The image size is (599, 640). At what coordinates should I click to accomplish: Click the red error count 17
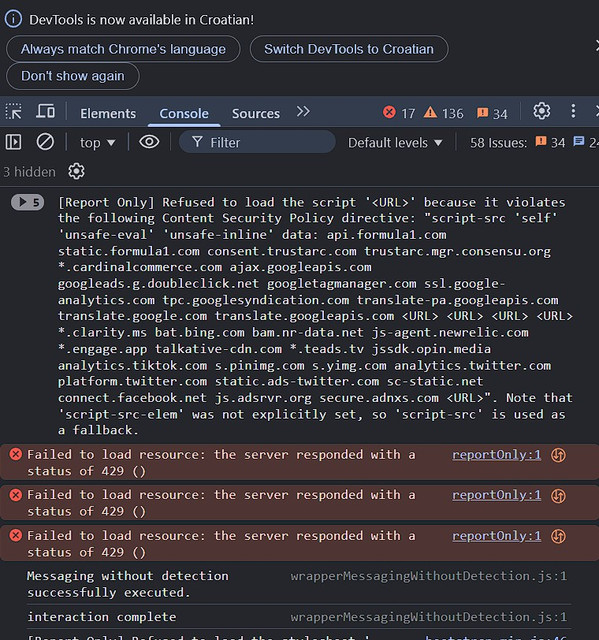coord(399,113)
